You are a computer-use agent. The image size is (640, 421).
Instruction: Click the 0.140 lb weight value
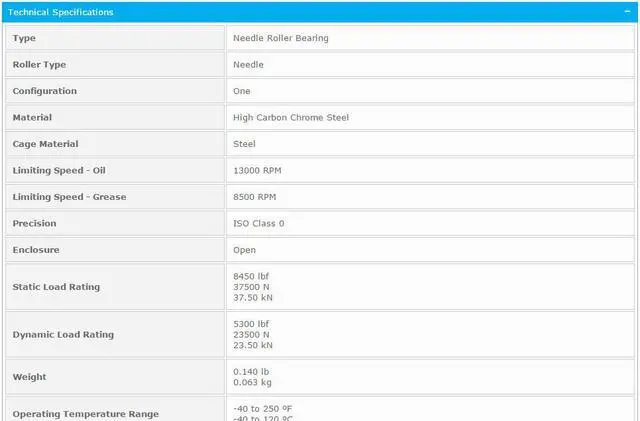[x=251, y=372]
